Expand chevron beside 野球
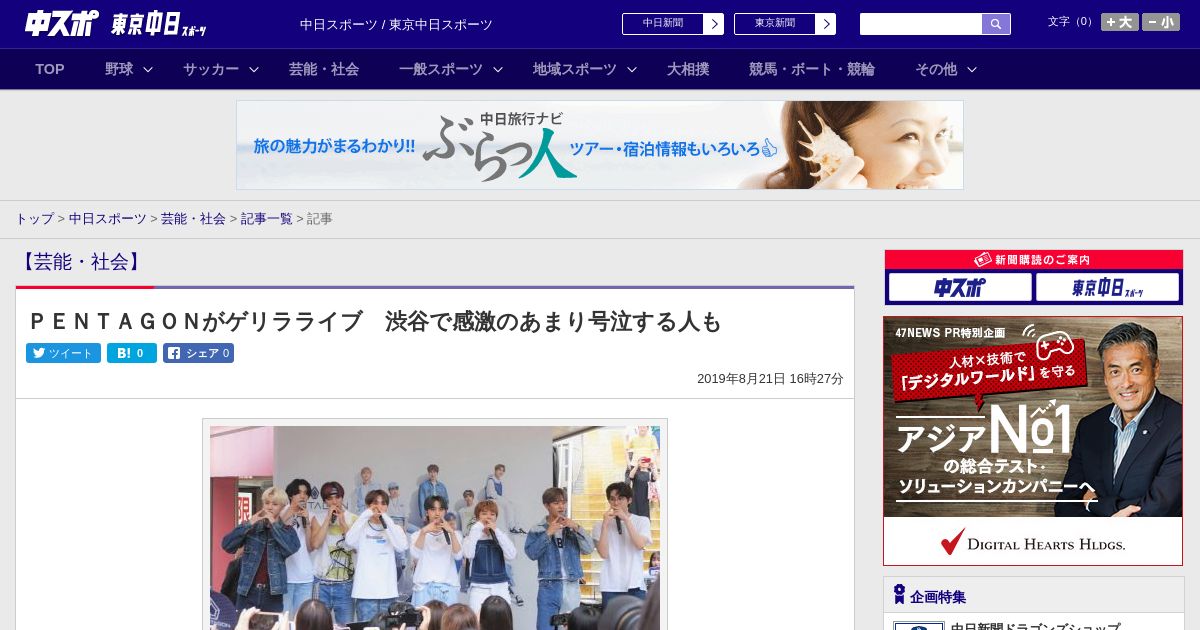 click(x=148, y=69)
